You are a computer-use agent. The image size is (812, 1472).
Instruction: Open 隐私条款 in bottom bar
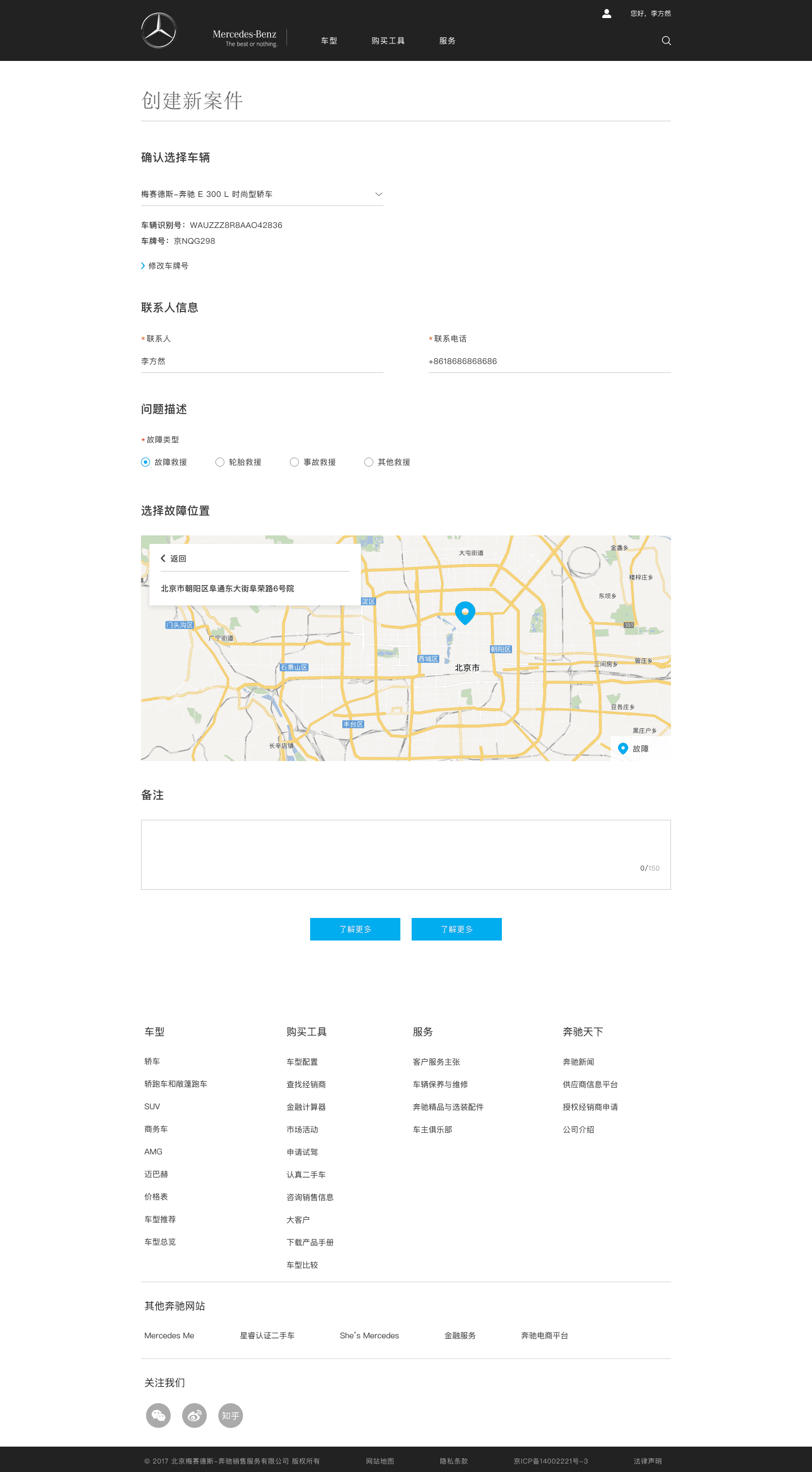454,1461
